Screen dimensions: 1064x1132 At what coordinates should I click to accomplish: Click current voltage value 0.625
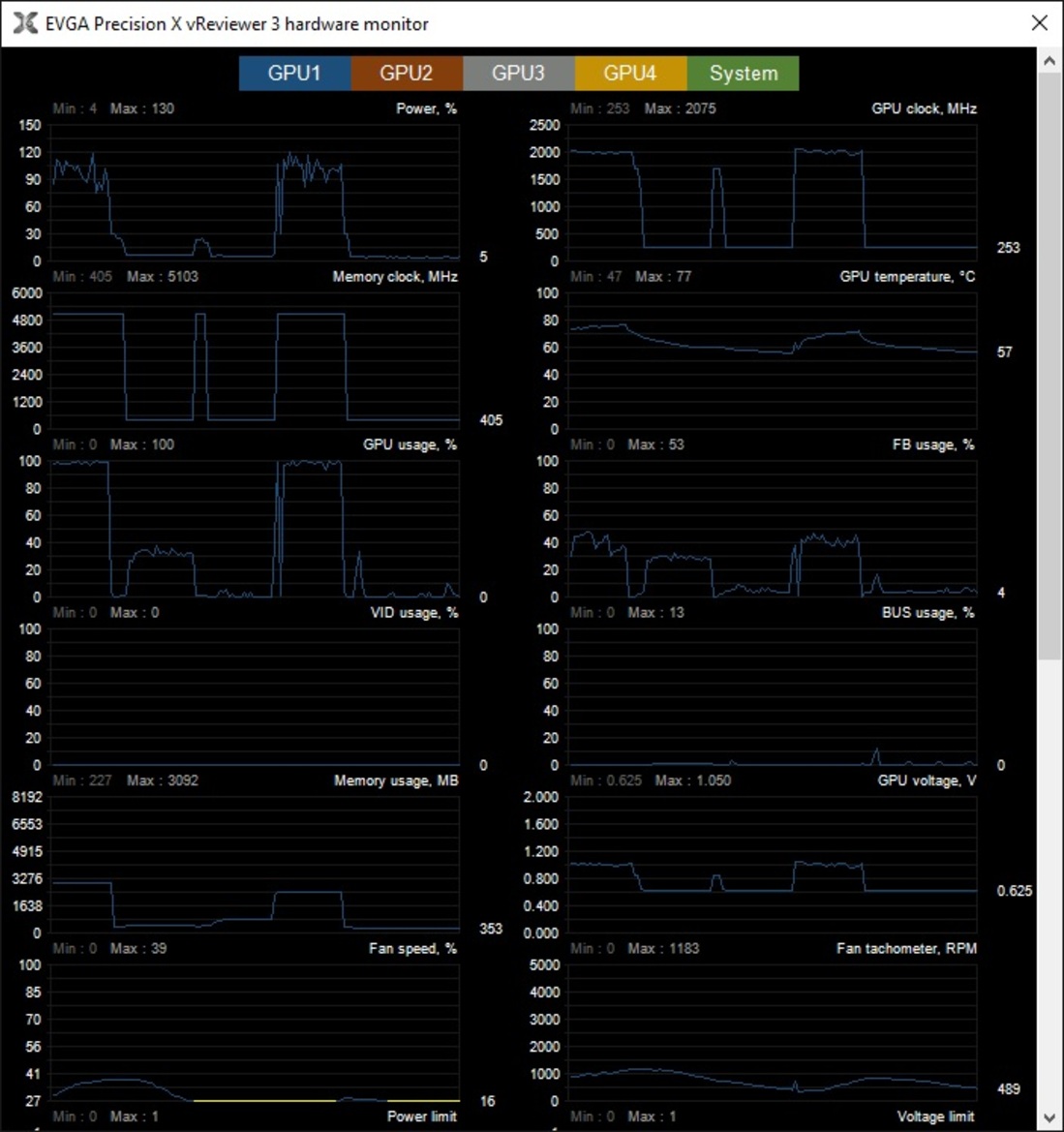(1015, 891)
